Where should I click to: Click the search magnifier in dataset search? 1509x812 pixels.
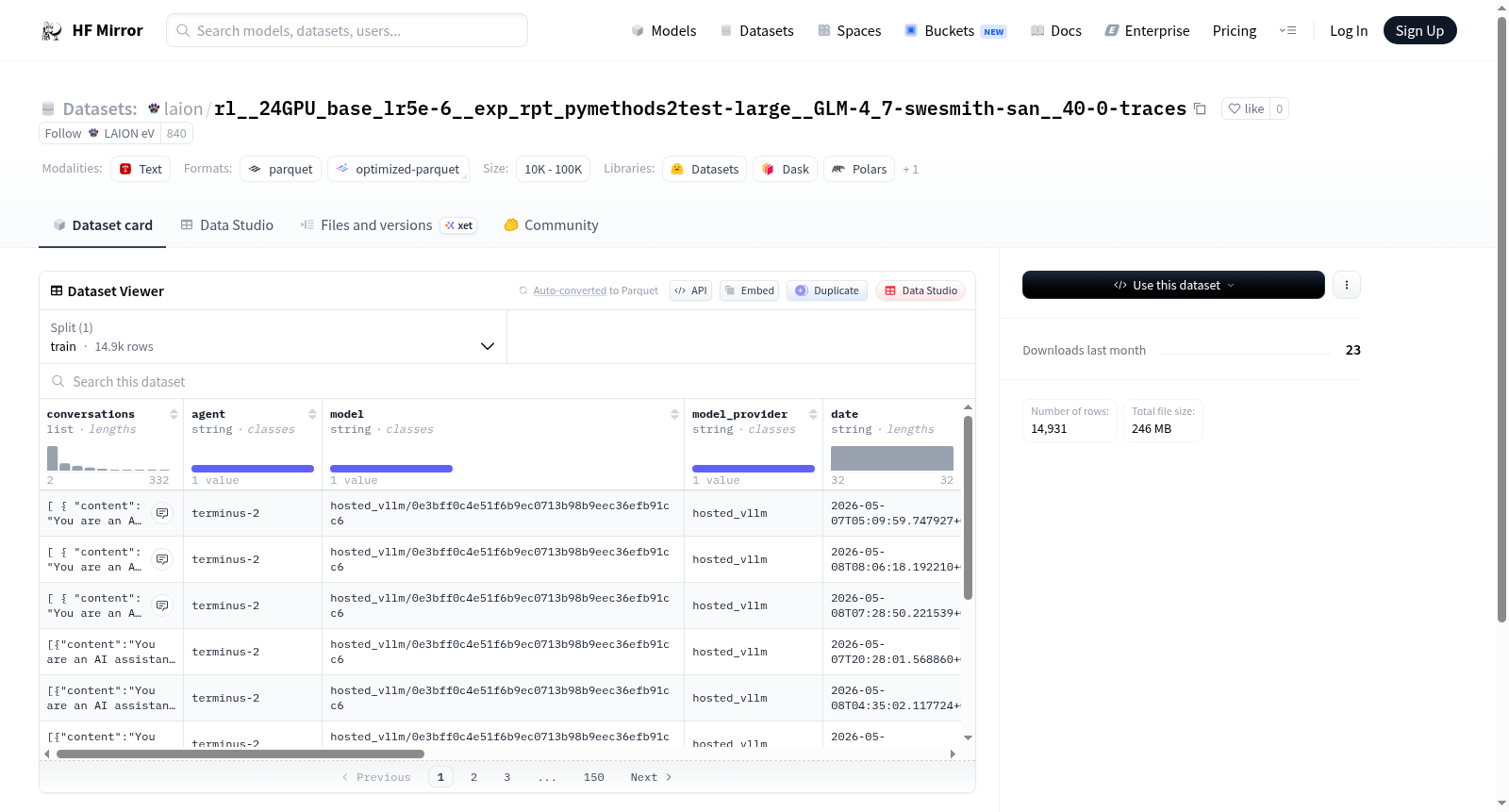coord(58,381)
